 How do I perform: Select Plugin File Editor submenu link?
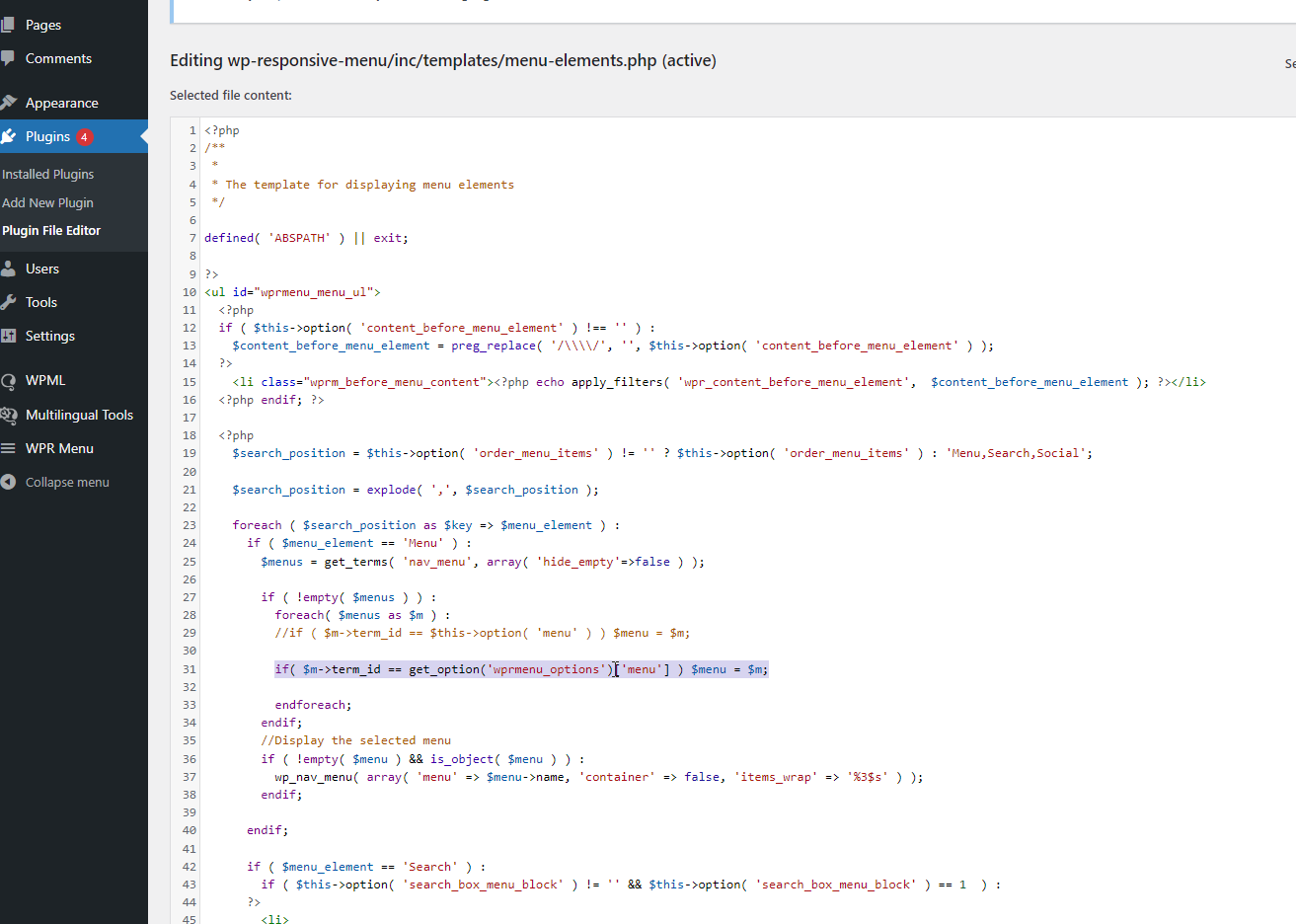pyautogui.click(x=51, y=230)
